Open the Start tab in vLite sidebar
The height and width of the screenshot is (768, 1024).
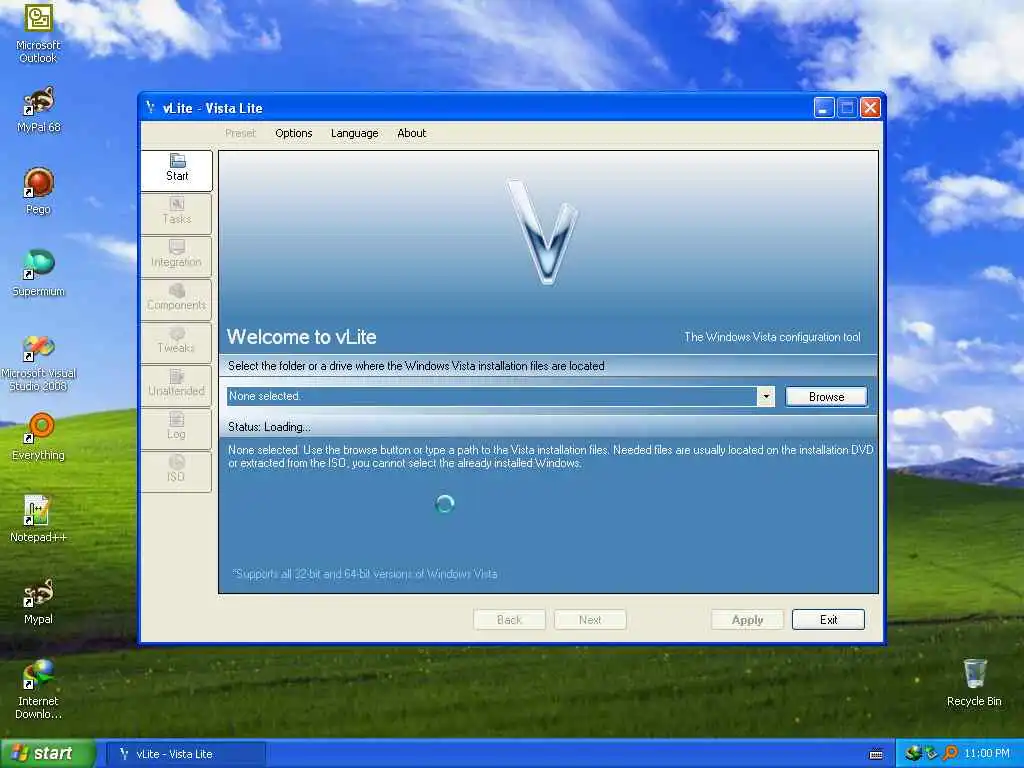(x=176, y=170)
